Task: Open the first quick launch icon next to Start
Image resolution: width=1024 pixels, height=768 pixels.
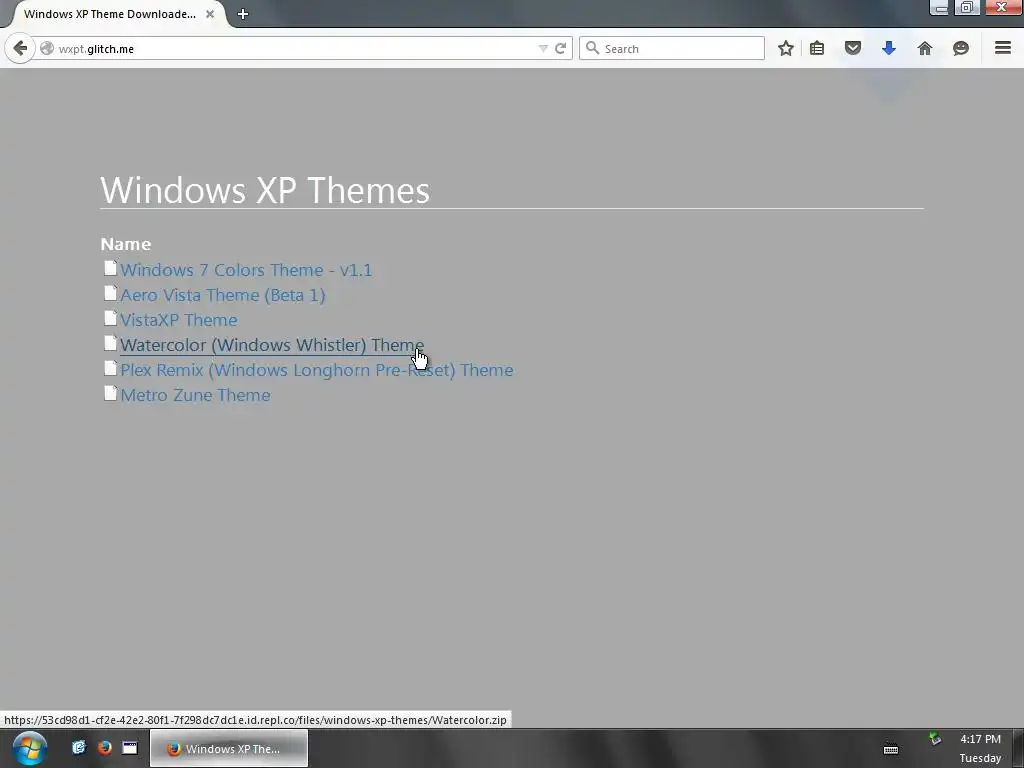Action: click(79, 748)
